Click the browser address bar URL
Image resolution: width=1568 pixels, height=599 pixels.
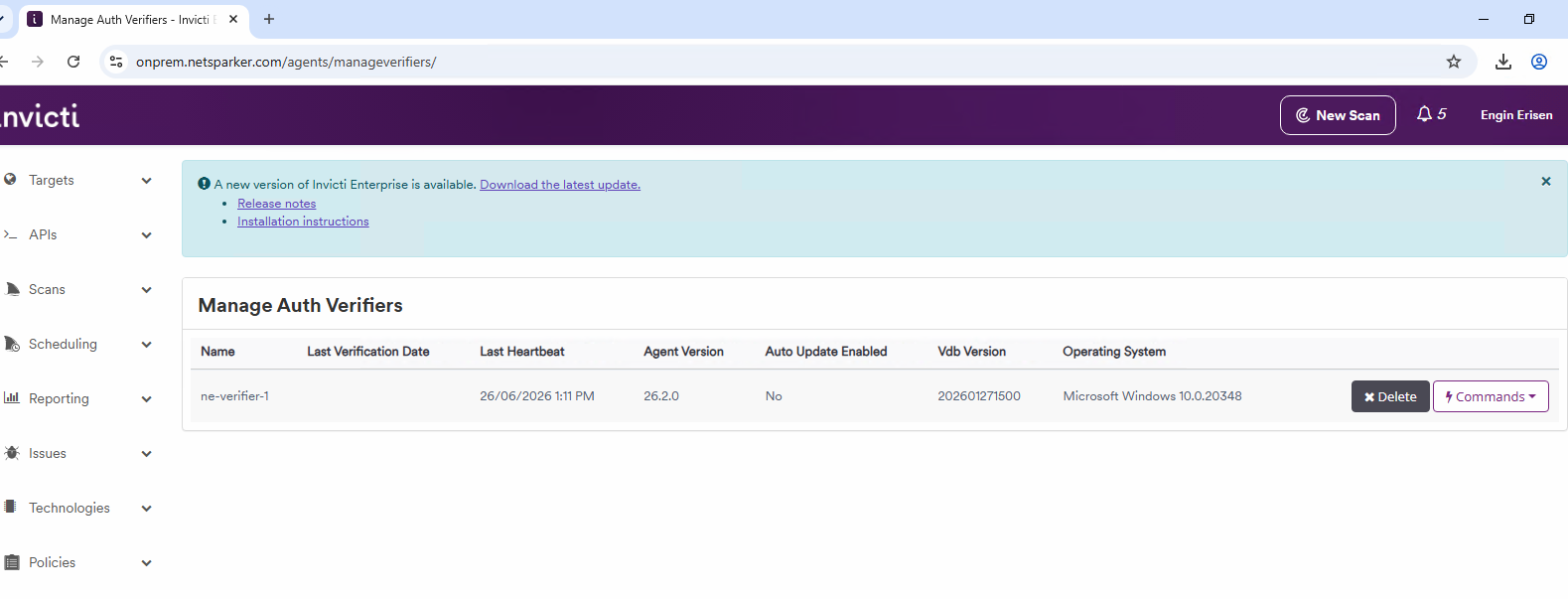pyautogui.click(x=286, y=62)
